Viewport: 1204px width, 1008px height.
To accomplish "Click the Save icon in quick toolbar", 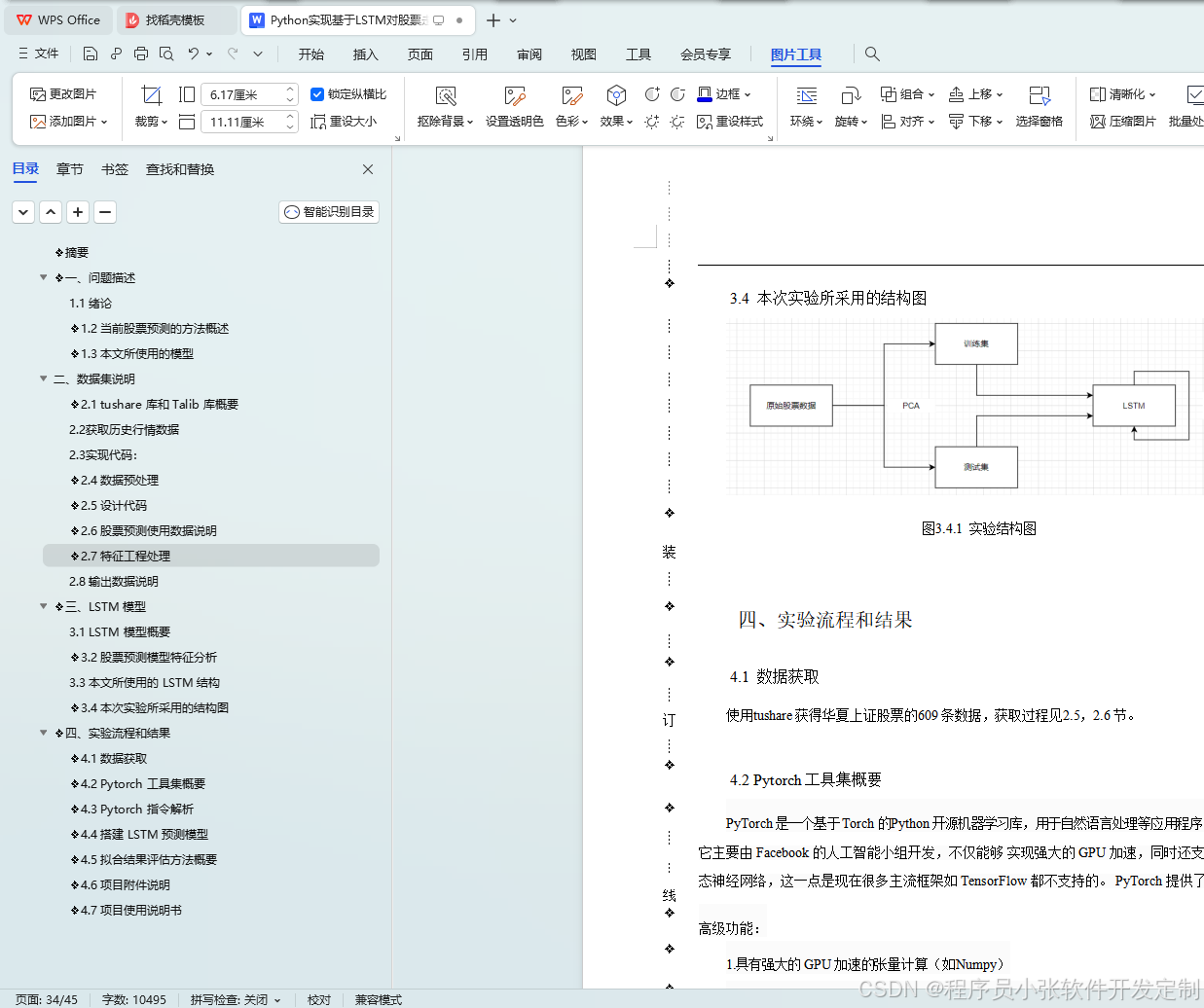I will tap(91, 54).
